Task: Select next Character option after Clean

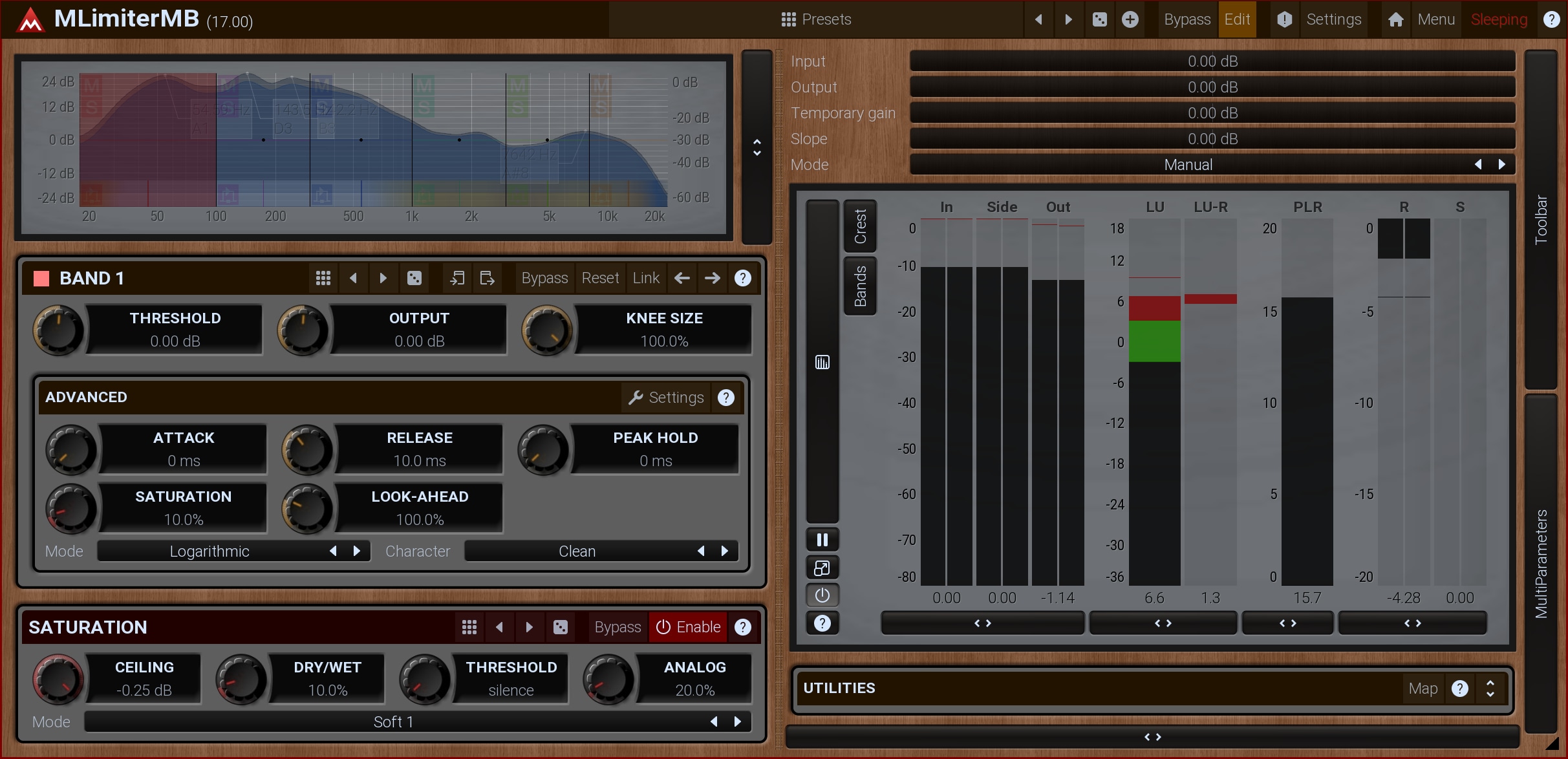Action: tap(725, 551)
